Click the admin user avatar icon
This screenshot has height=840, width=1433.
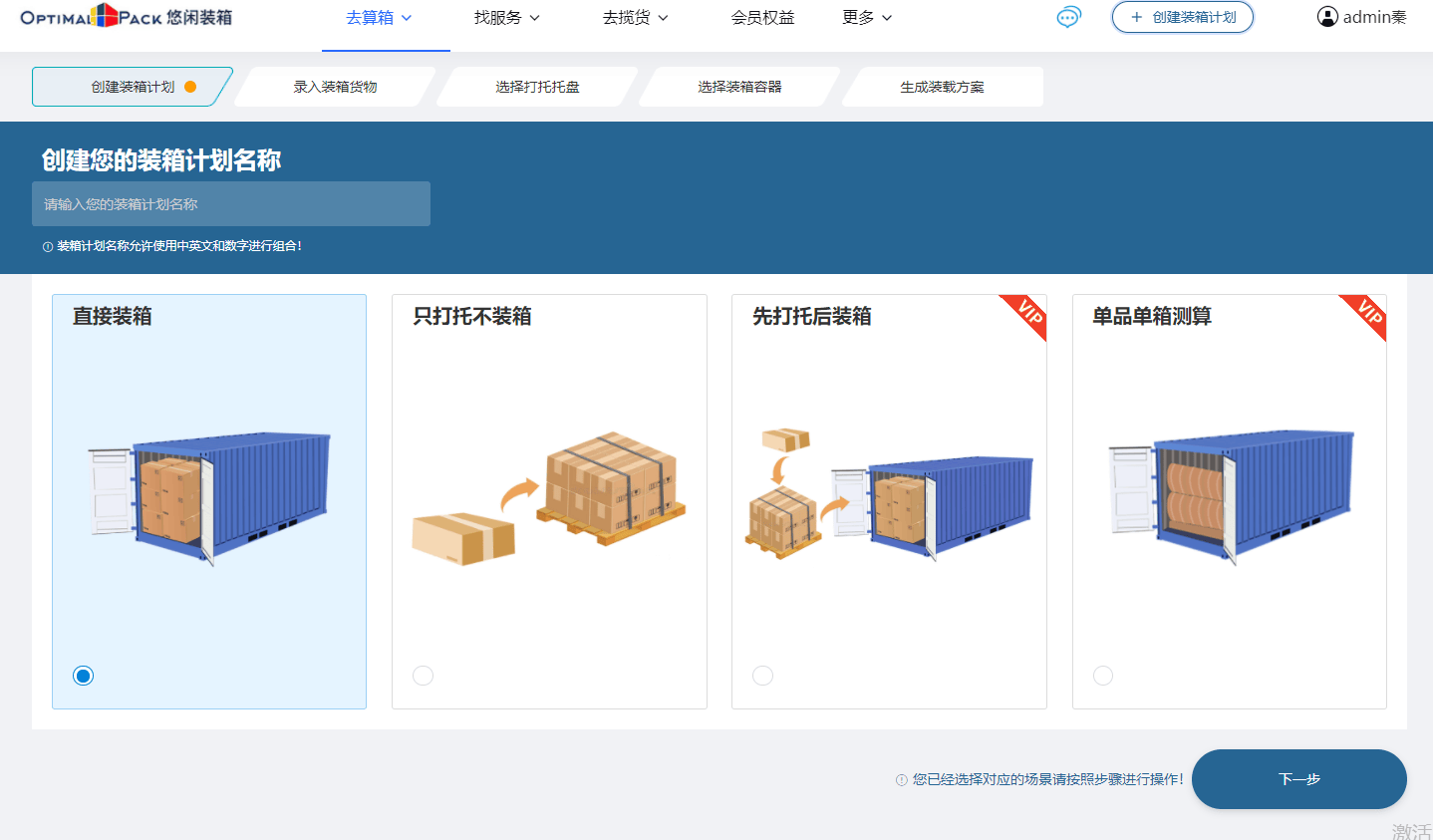pyautogui.click(x=1327, y=17)
